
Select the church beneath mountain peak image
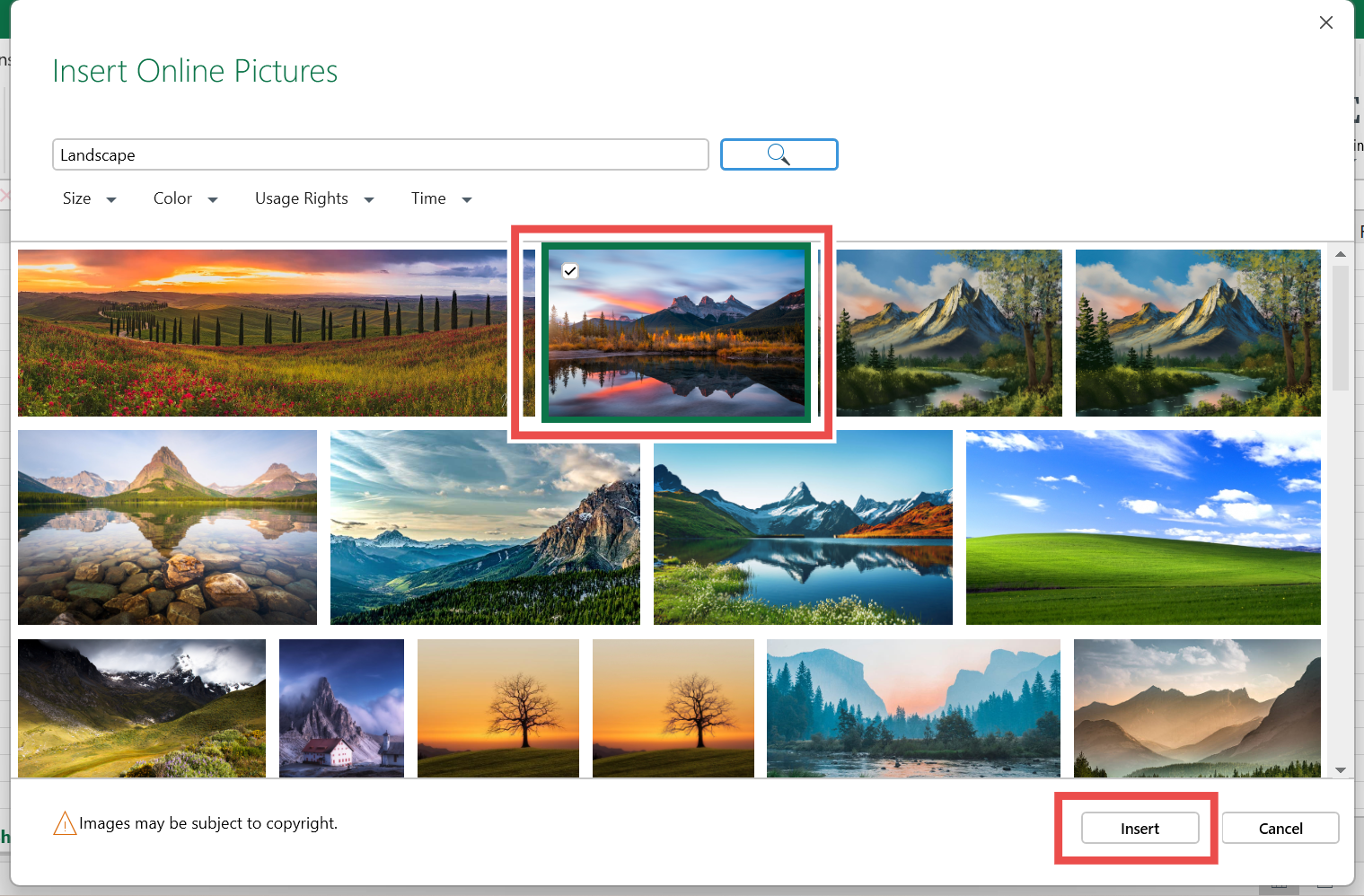tap(341, 707)
